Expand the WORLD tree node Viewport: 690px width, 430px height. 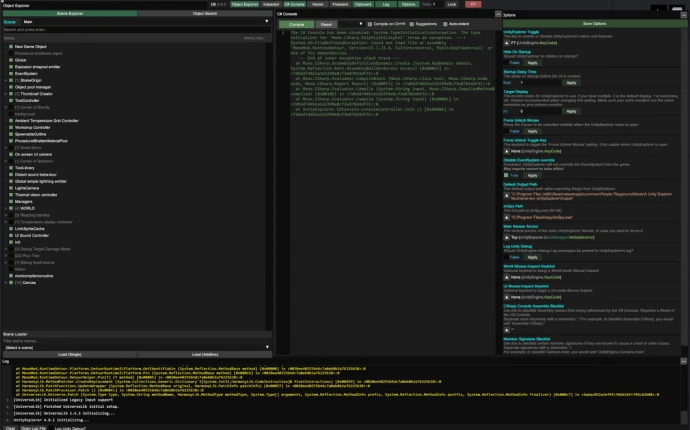point(6,208)
